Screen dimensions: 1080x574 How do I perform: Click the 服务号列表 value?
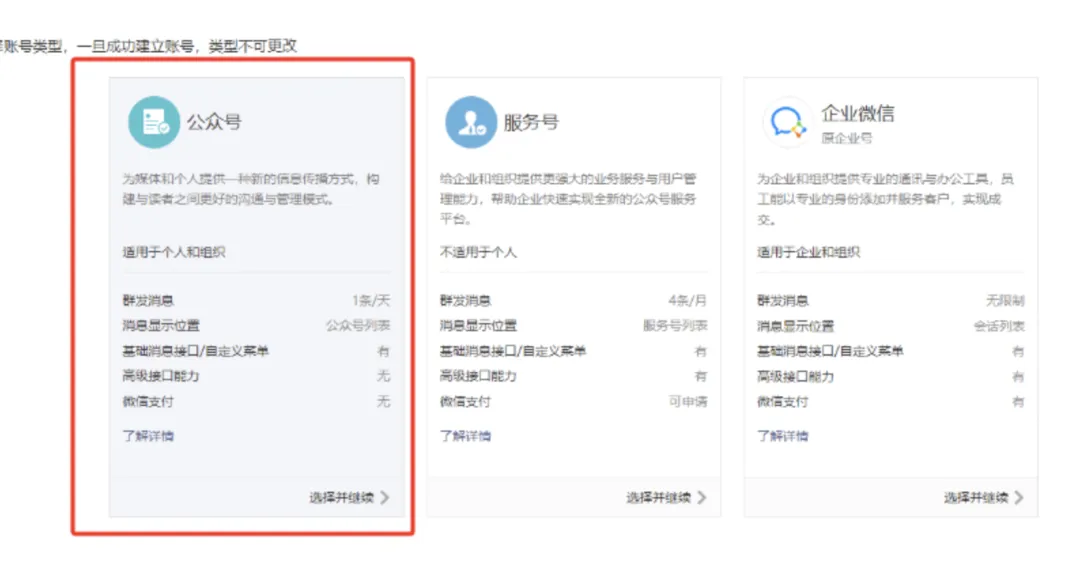pyautogui.click(x=675, y=325)
